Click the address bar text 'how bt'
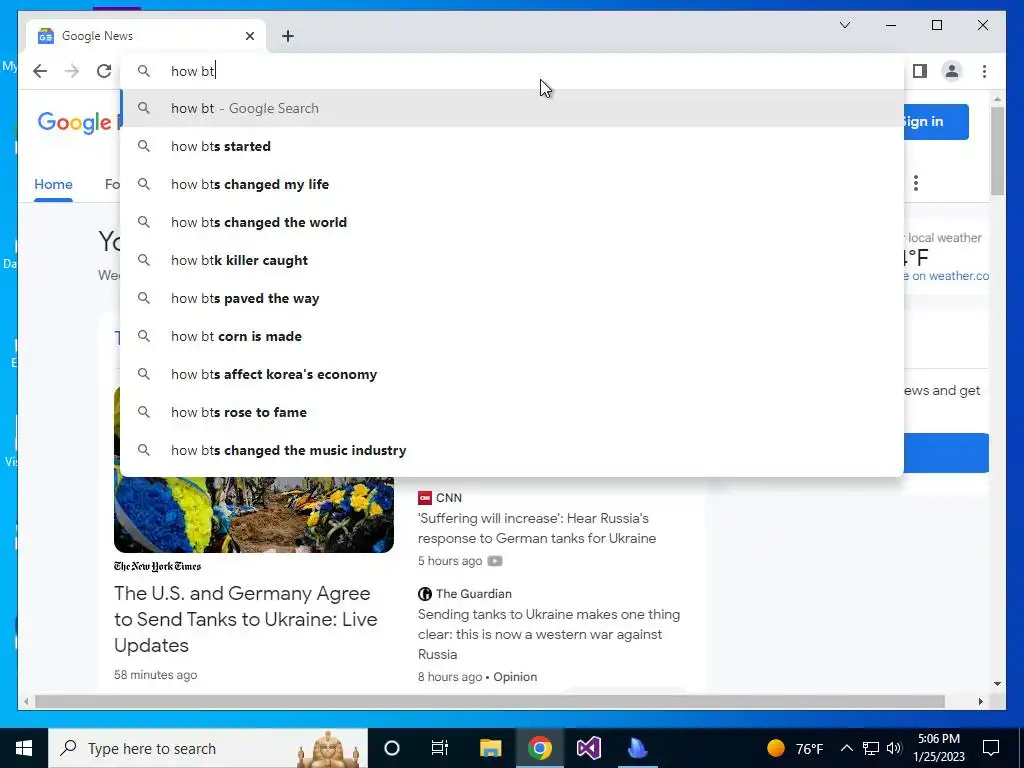The image size is (1024, 768). [x=193, y=71]
